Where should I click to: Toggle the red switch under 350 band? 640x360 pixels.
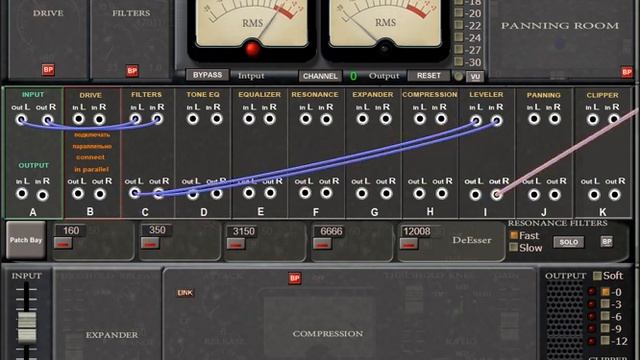(x=150, y=244)
